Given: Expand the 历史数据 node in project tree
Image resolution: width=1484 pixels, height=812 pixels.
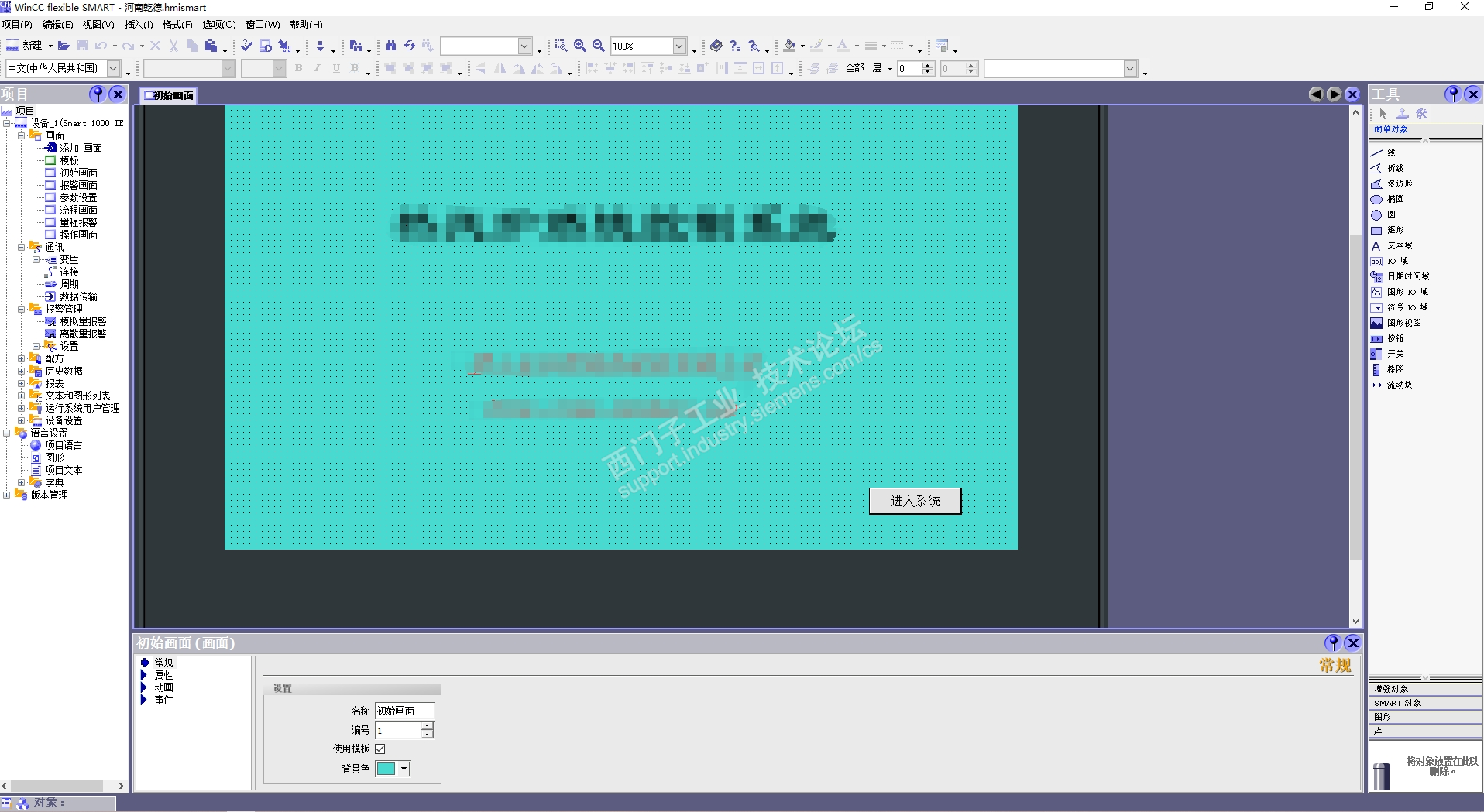Looking at the screenshot, I should pos(22,371).
